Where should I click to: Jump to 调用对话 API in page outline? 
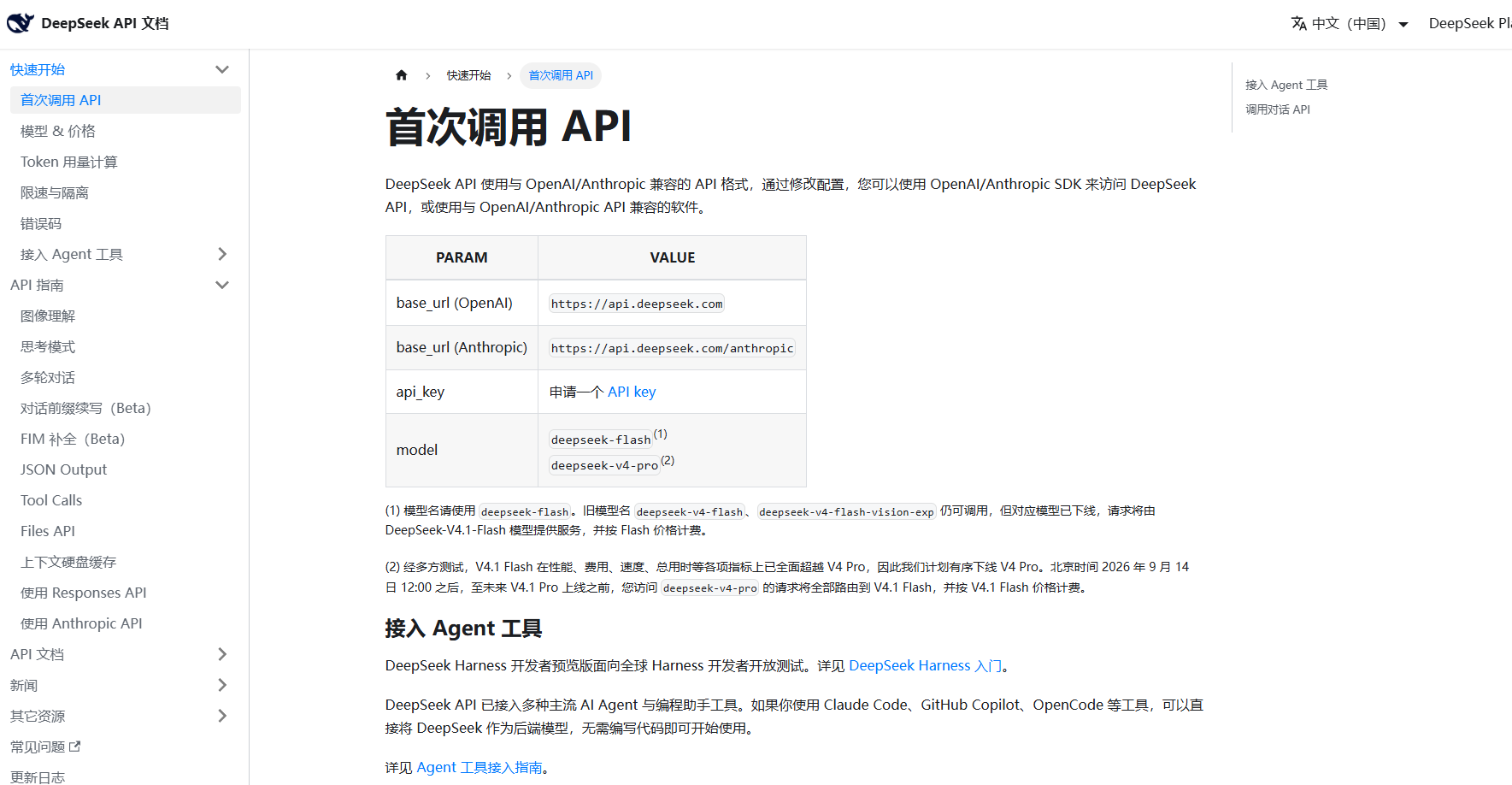coord(1278,109)
